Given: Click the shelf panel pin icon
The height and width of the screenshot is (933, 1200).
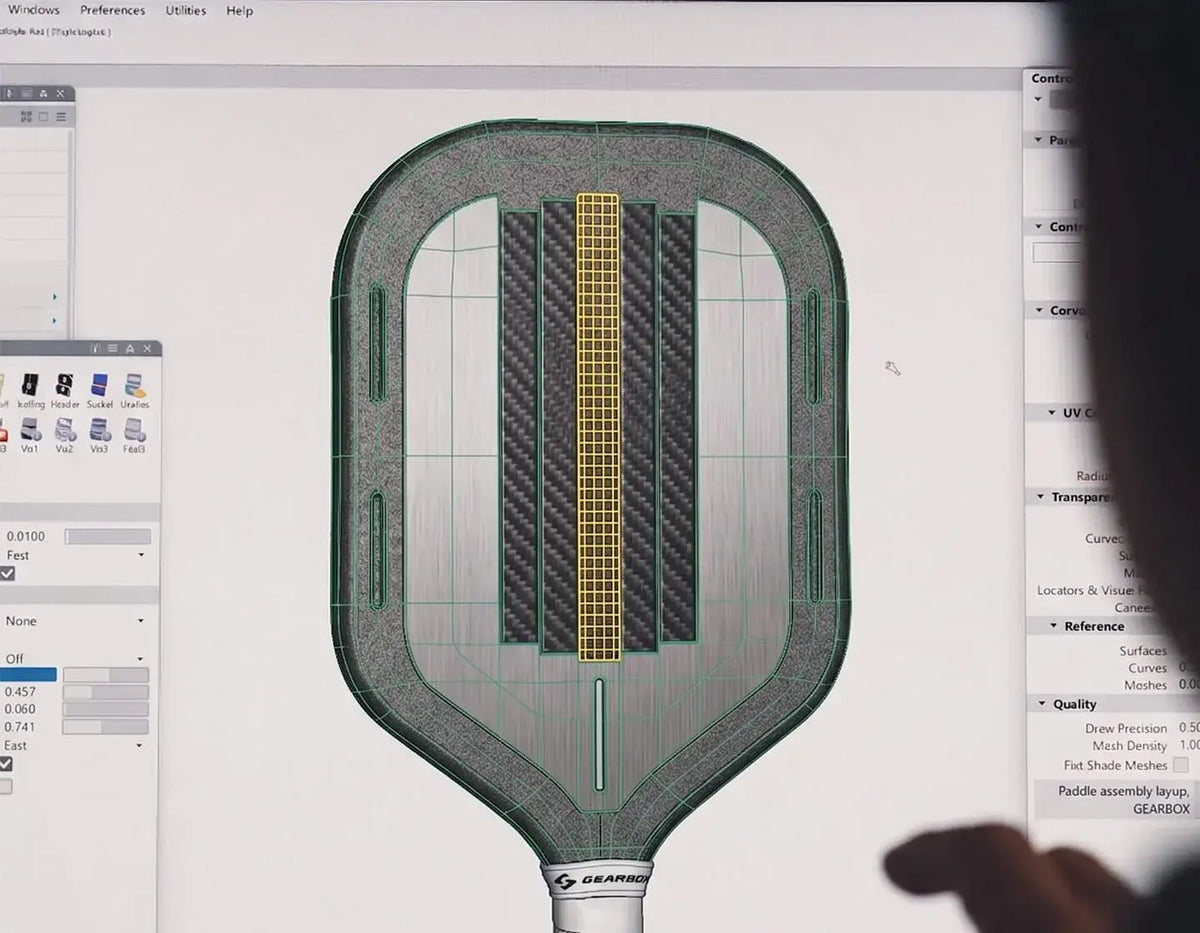Looking at the screenshot, I should [96, 348].
